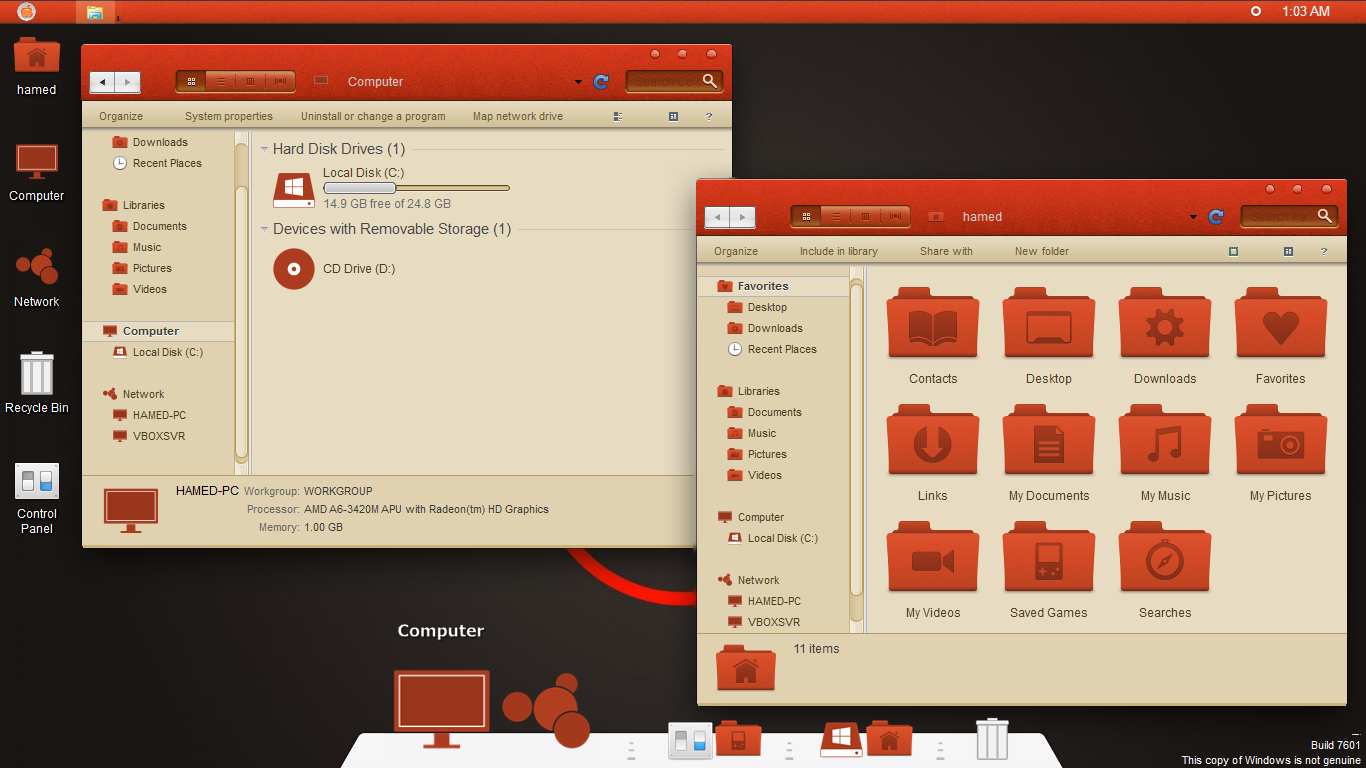Open the Organize menu in Computer window
This screenshot has height=768, width=1366.
(x=121, y=117)
